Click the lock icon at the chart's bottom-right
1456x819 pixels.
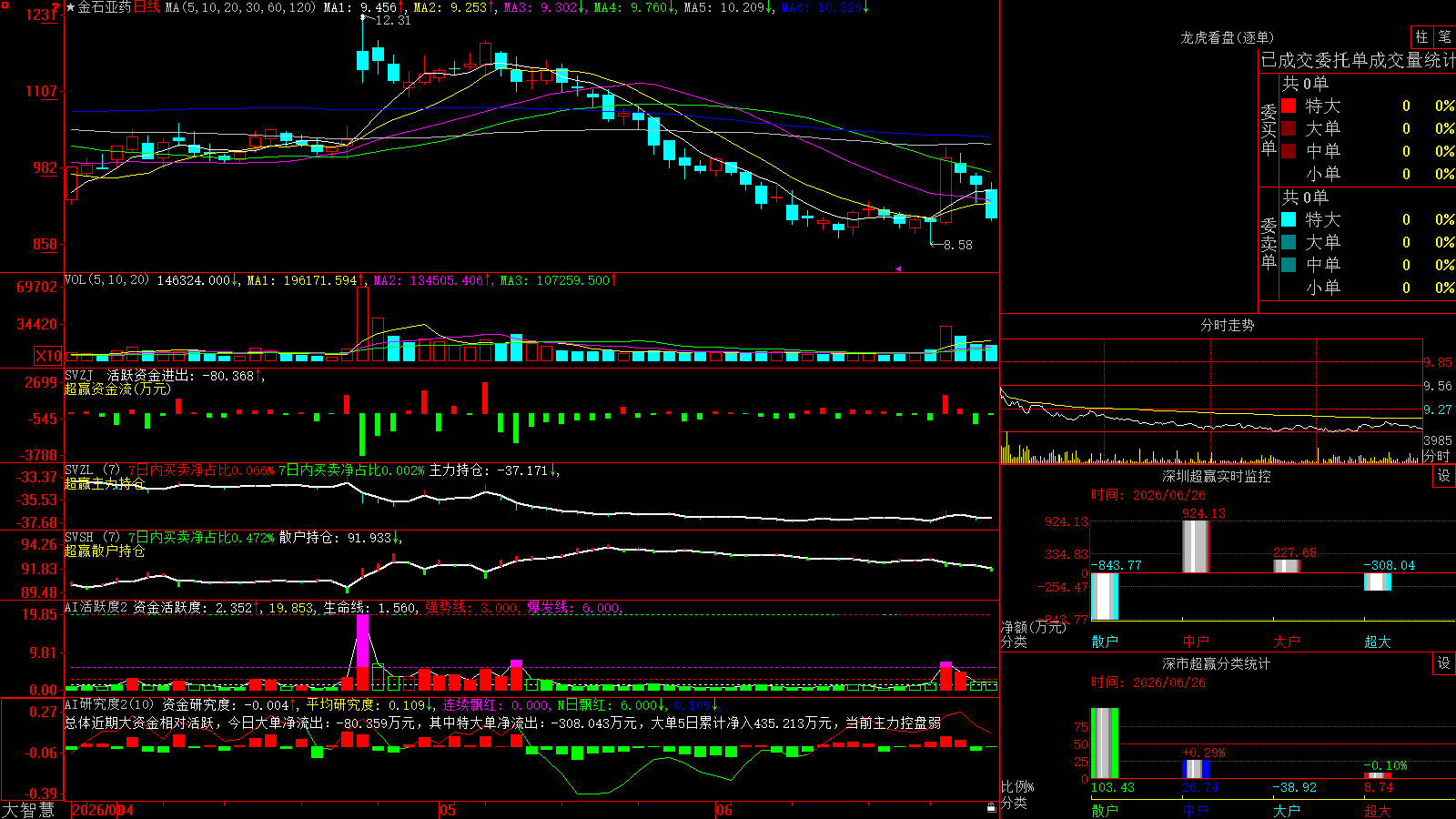pyautogui.click(x=991, y=807)
